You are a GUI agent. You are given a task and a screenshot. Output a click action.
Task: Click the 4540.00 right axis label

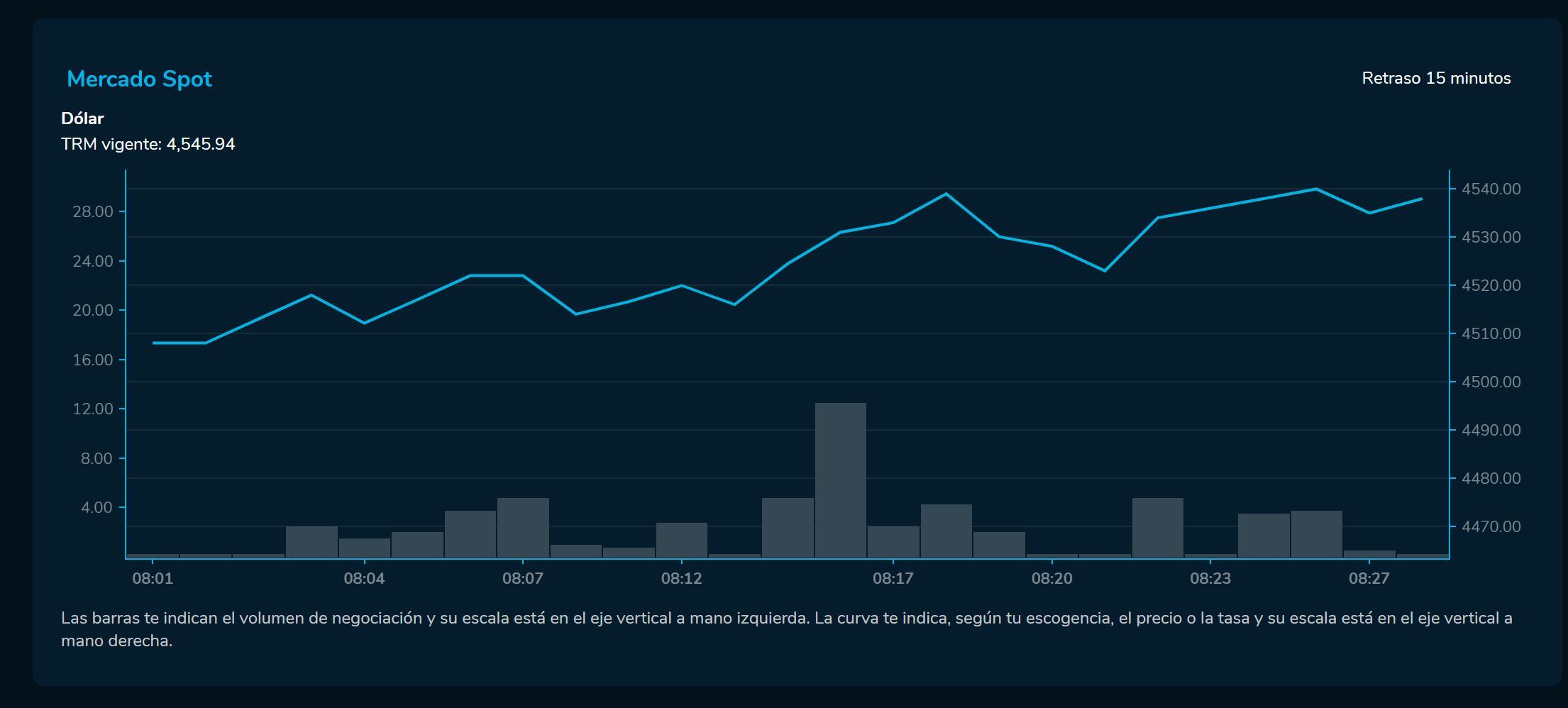click(1491, 189)
